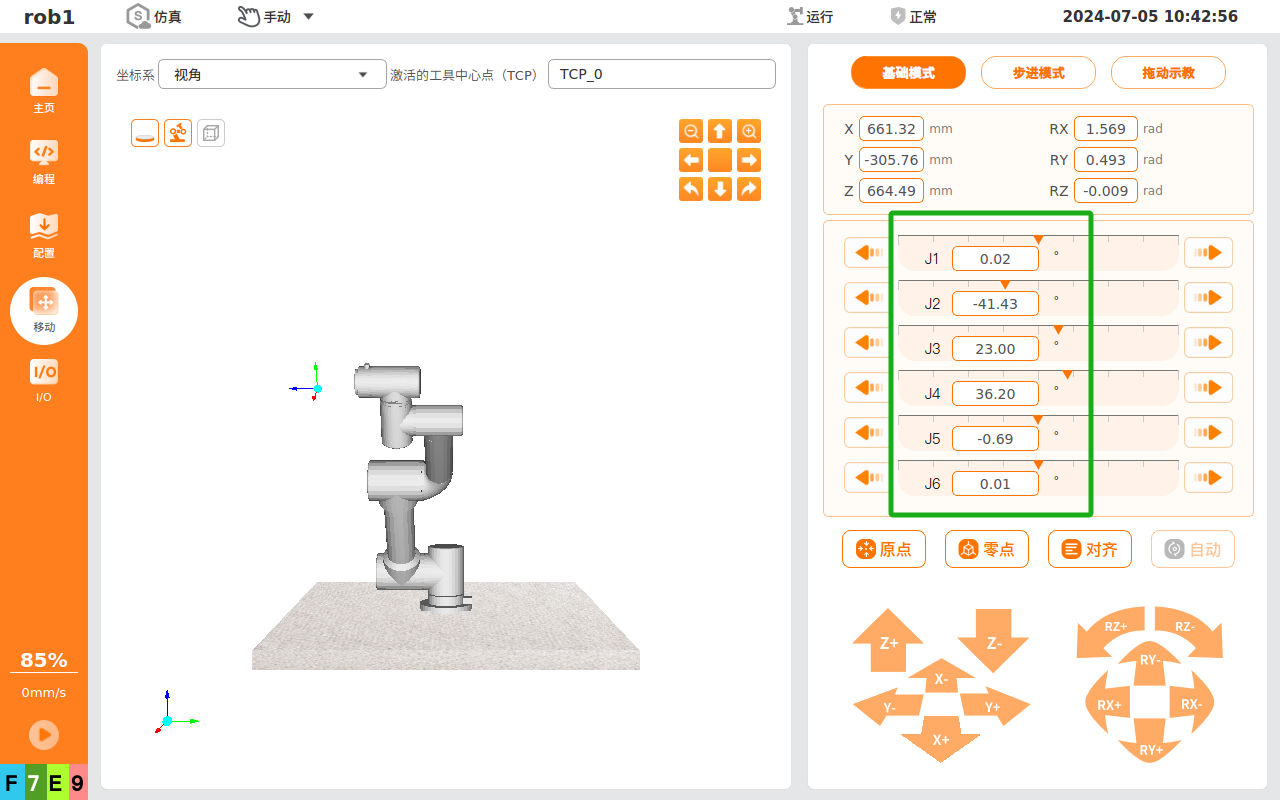Click the 85% speed indicator

click(44, 660)
